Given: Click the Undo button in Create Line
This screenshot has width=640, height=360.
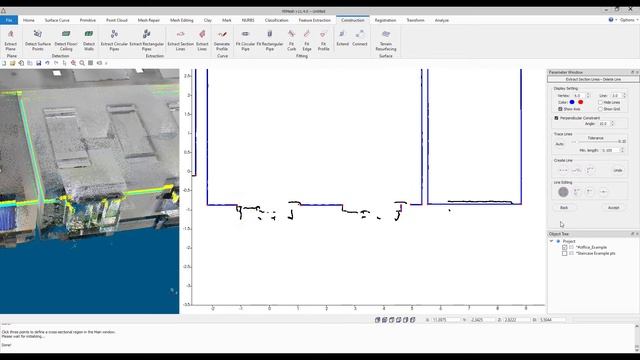Looking at the screenshot, I should 618,170.
